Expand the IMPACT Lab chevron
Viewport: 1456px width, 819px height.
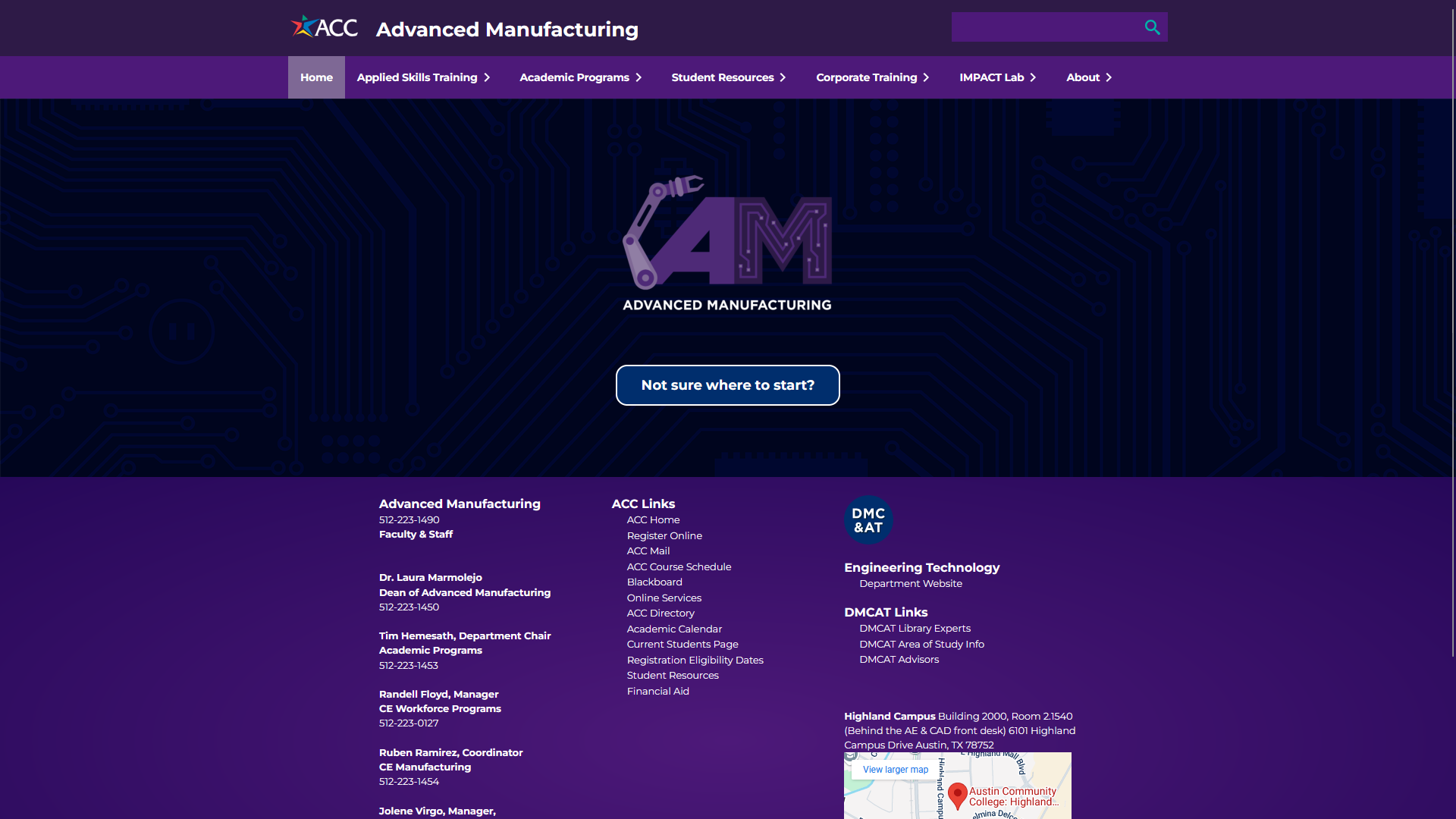tap(1033, 77)
